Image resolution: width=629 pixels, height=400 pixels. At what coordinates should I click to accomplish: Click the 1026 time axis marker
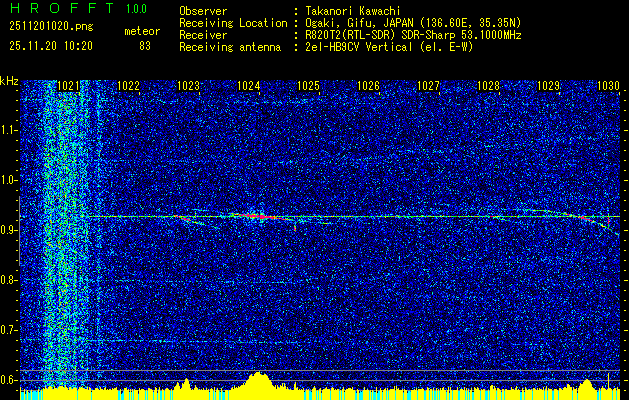click(x=368, y=85)
